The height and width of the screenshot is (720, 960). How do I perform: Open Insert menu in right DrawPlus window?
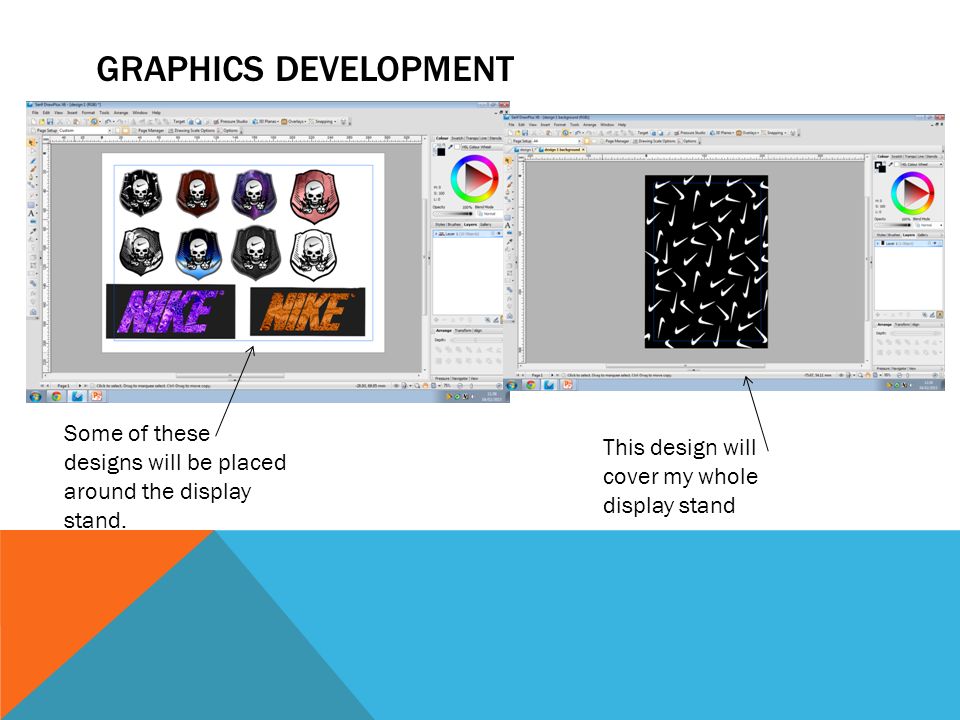click(x=546, y=125)
